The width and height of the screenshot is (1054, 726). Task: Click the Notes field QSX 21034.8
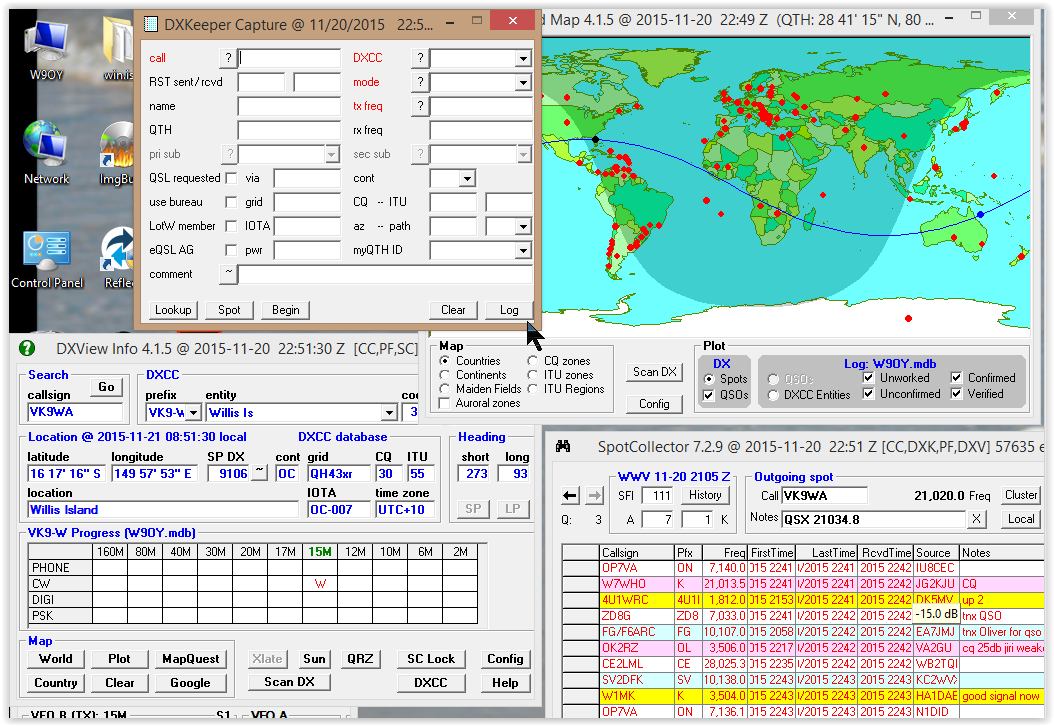click(x=874, y=519)
